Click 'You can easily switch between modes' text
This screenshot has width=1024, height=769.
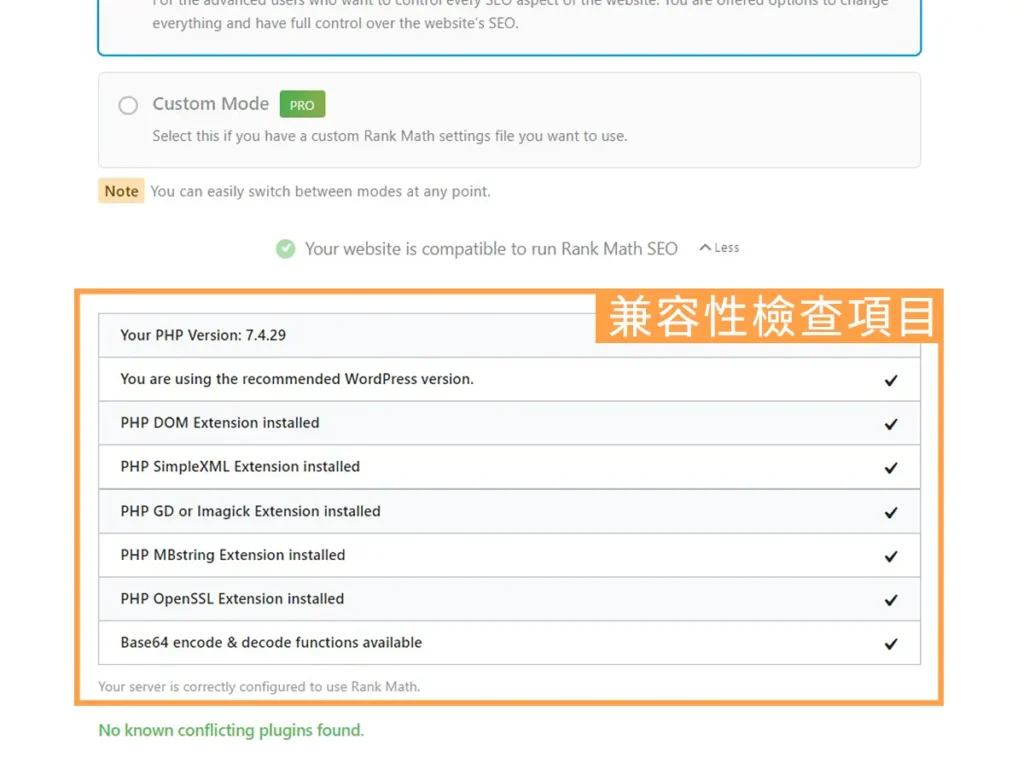pyautogui.click(x=321, y=191)
